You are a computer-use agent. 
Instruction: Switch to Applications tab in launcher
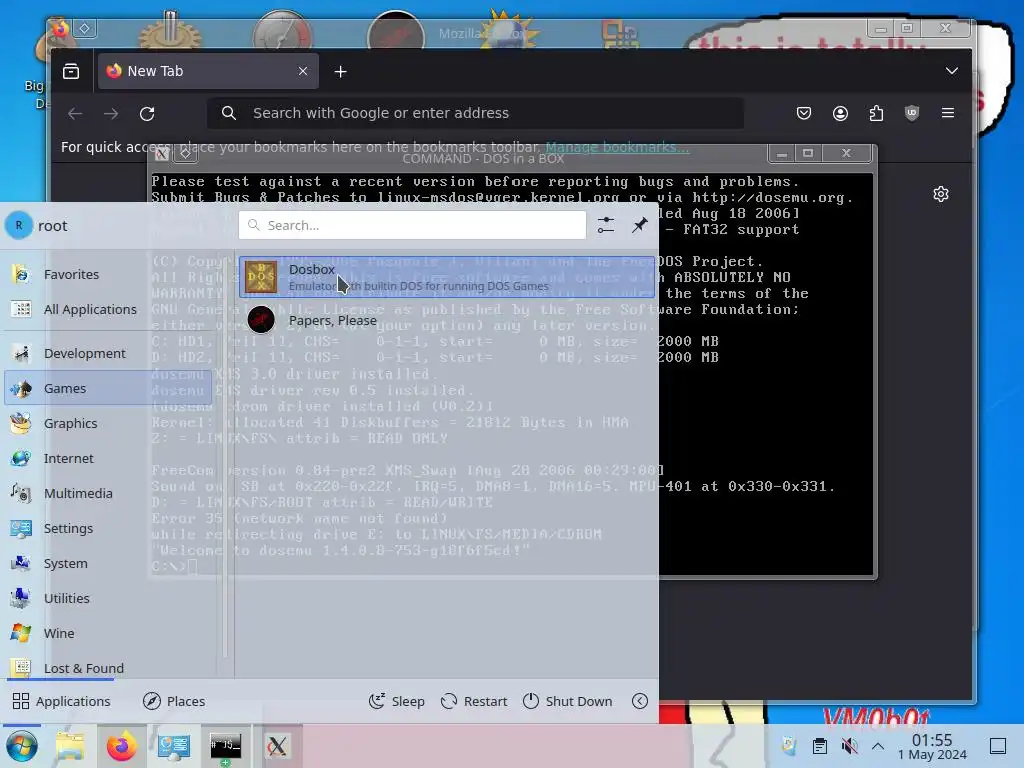click(x=61, y=701)
